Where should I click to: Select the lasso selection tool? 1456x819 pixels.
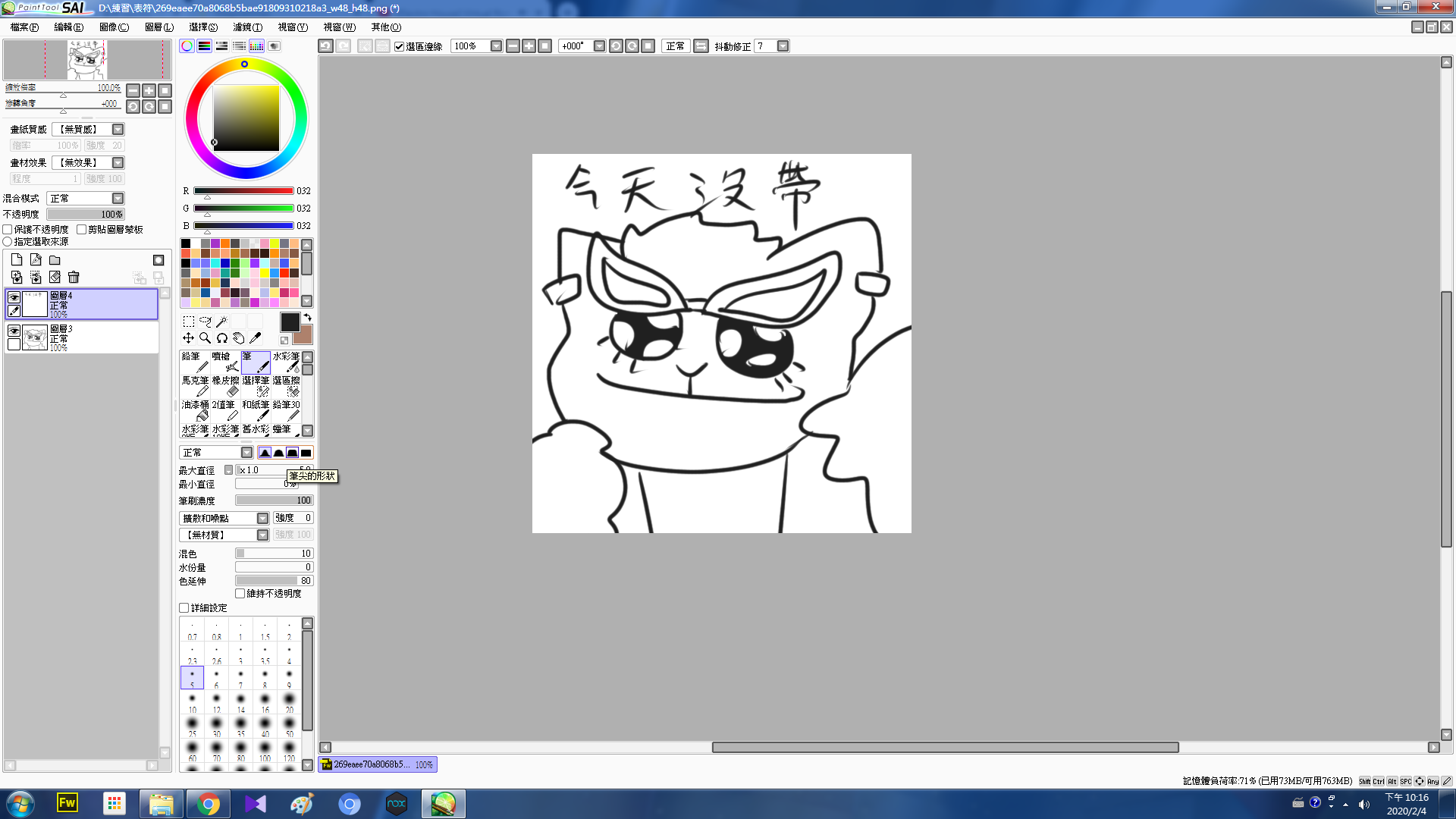(x=205, y=322)
